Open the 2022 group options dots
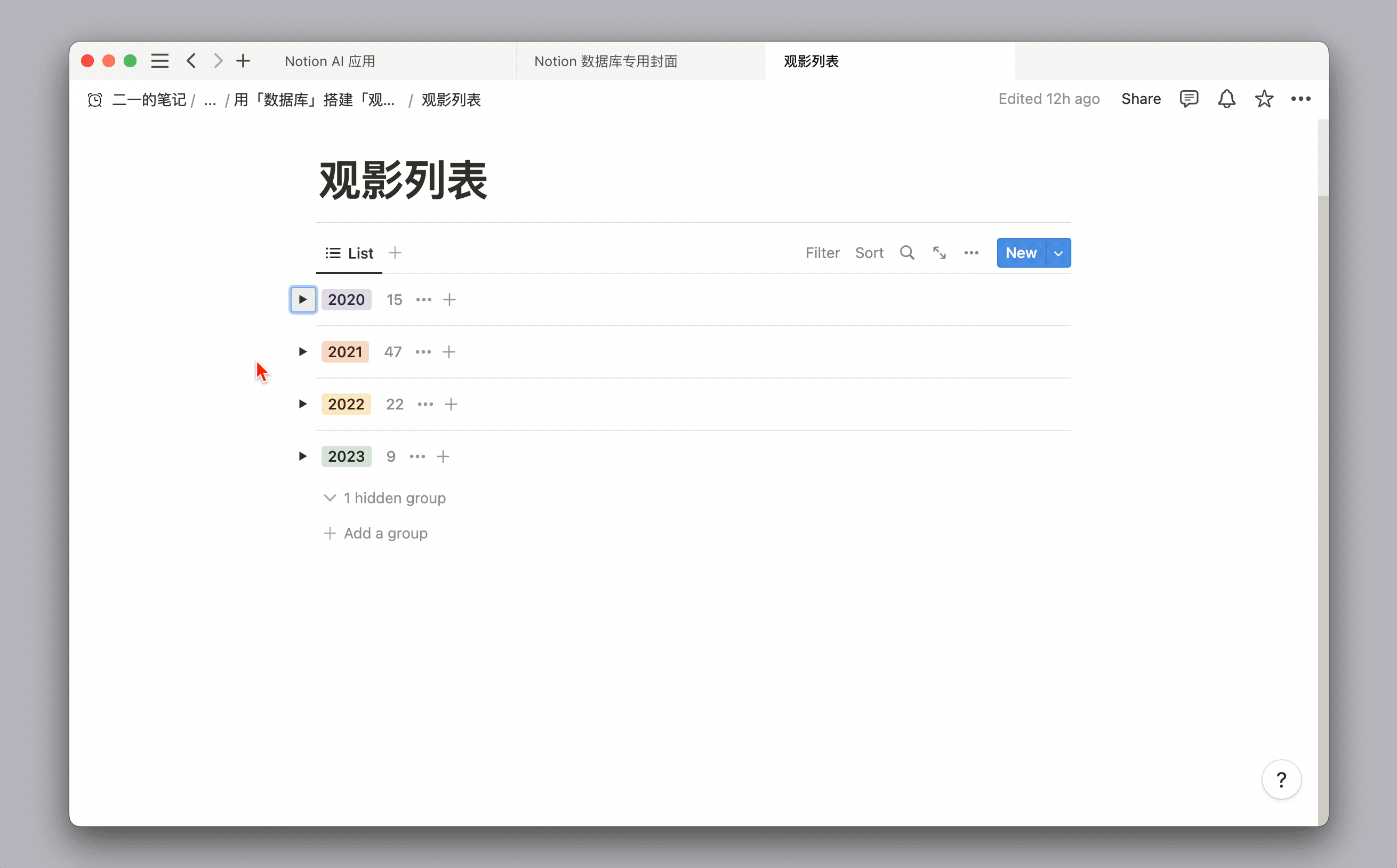1397x868 pixels. [425, 404]
